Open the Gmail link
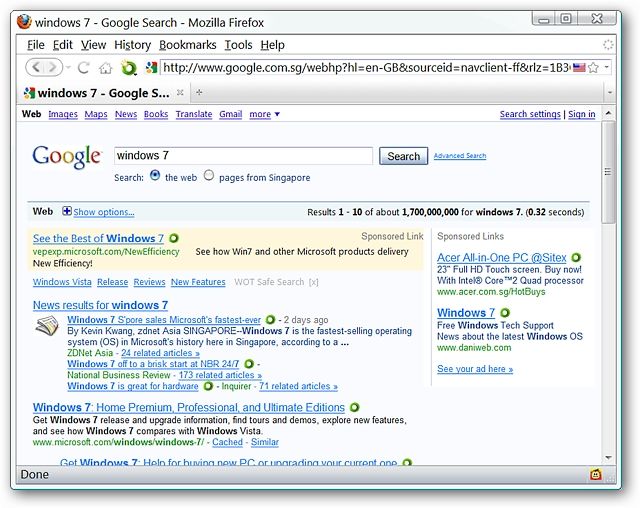 pos(231,114)
